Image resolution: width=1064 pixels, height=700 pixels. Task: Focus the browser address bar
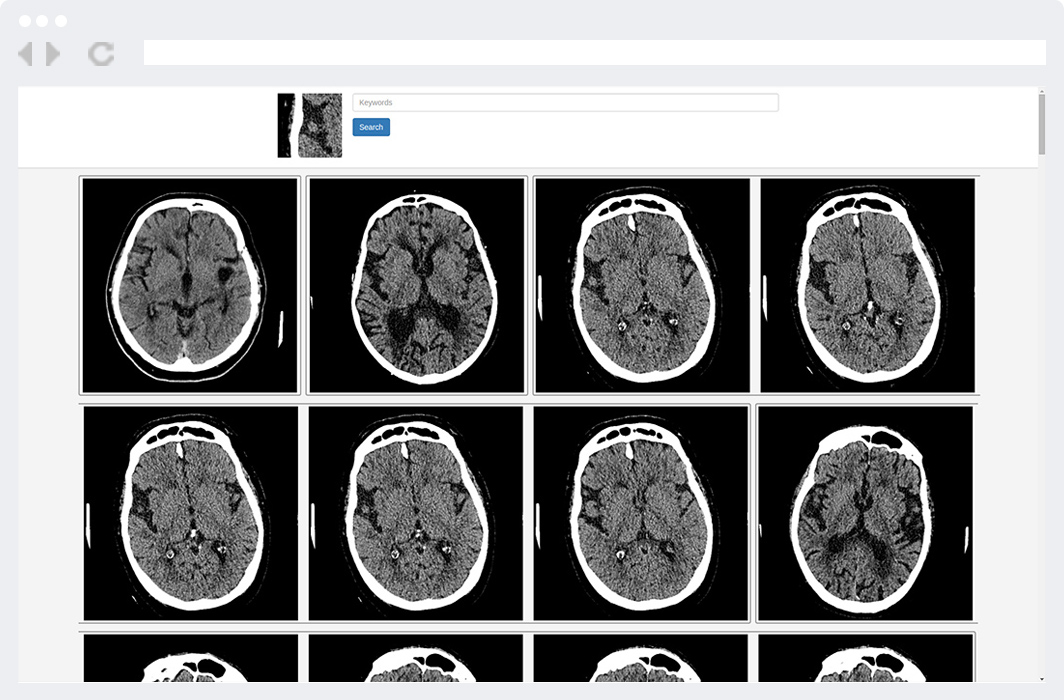click(x=594, y=53)
